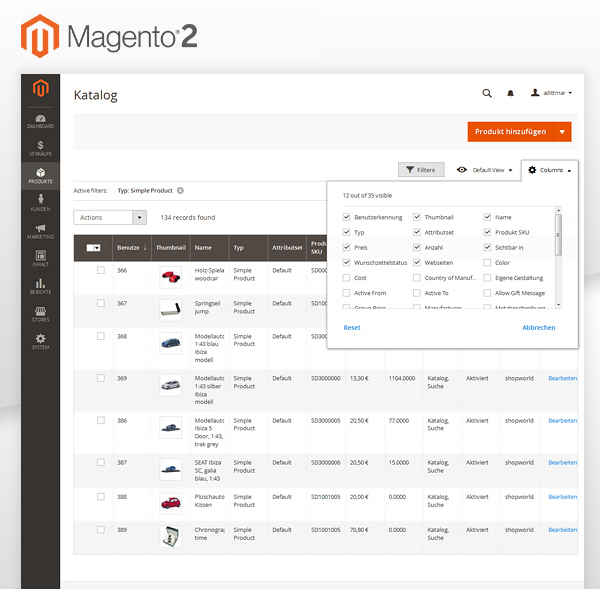The width and height of the screenshot is (600, 589).
Task: Uncheck the Produkt SKU column checkbox
Action: (487, 232)
